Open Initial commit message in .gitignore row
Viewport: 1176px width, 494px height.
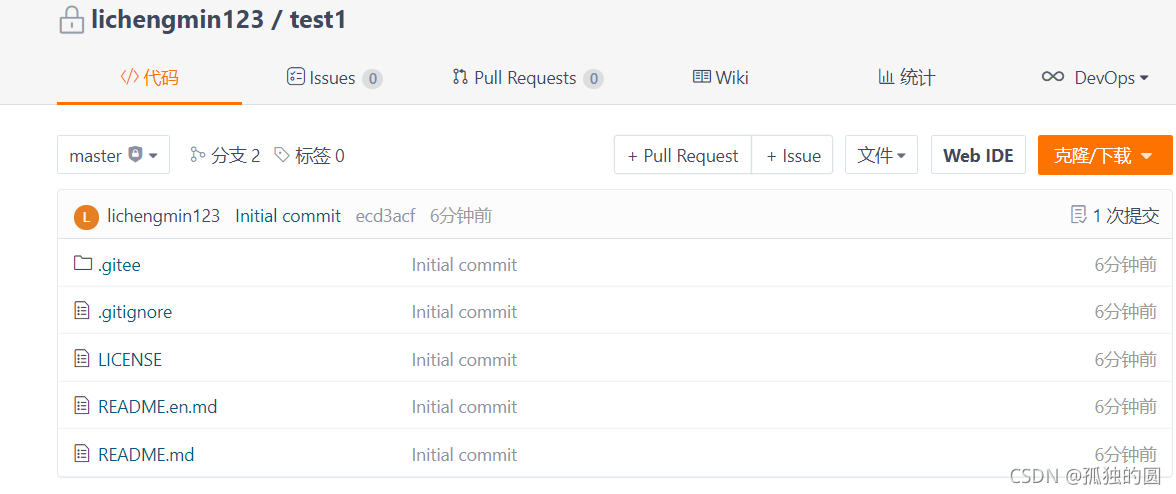tap(464, 312)
